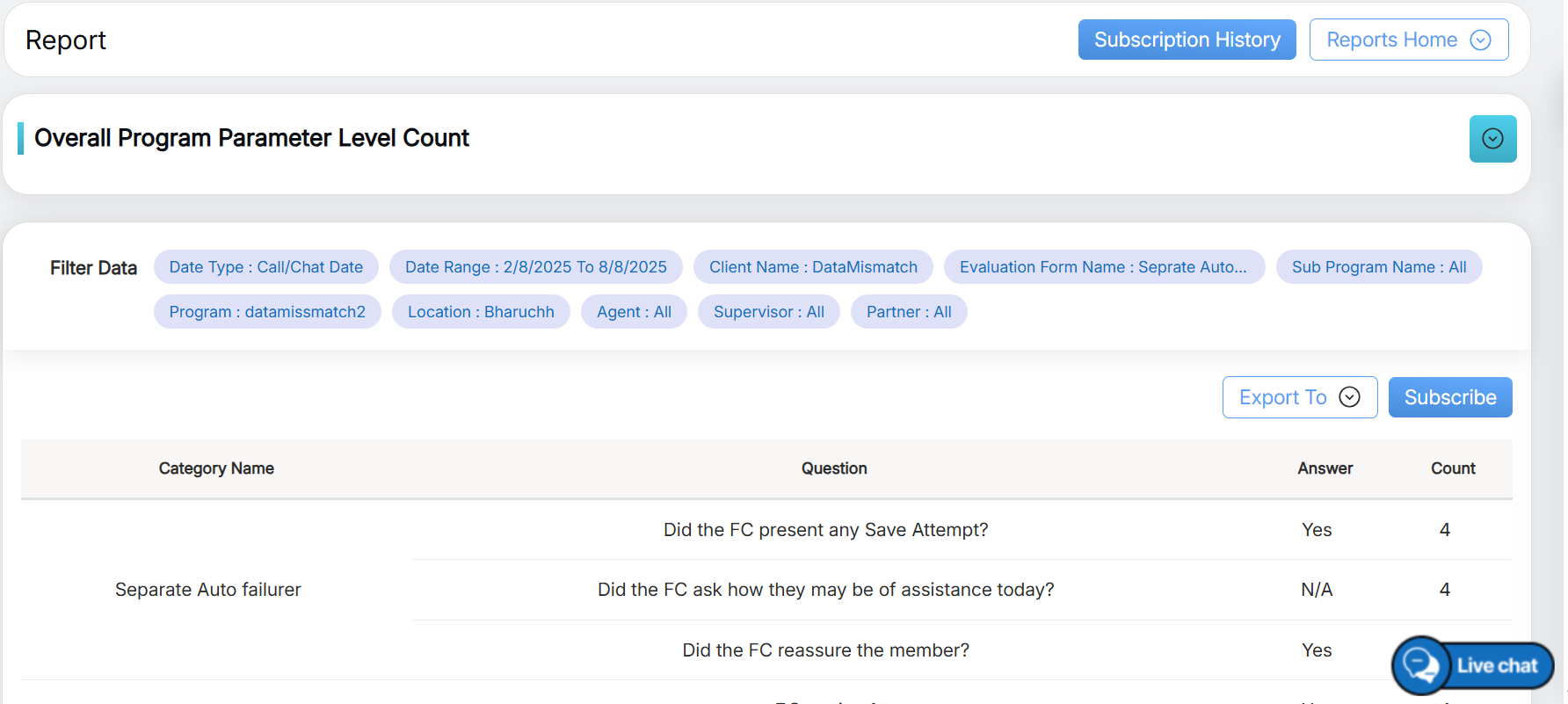This screenshot has height=704, width=1568.
Task: Select the Sub Program Name chip
Action: 1378,267
